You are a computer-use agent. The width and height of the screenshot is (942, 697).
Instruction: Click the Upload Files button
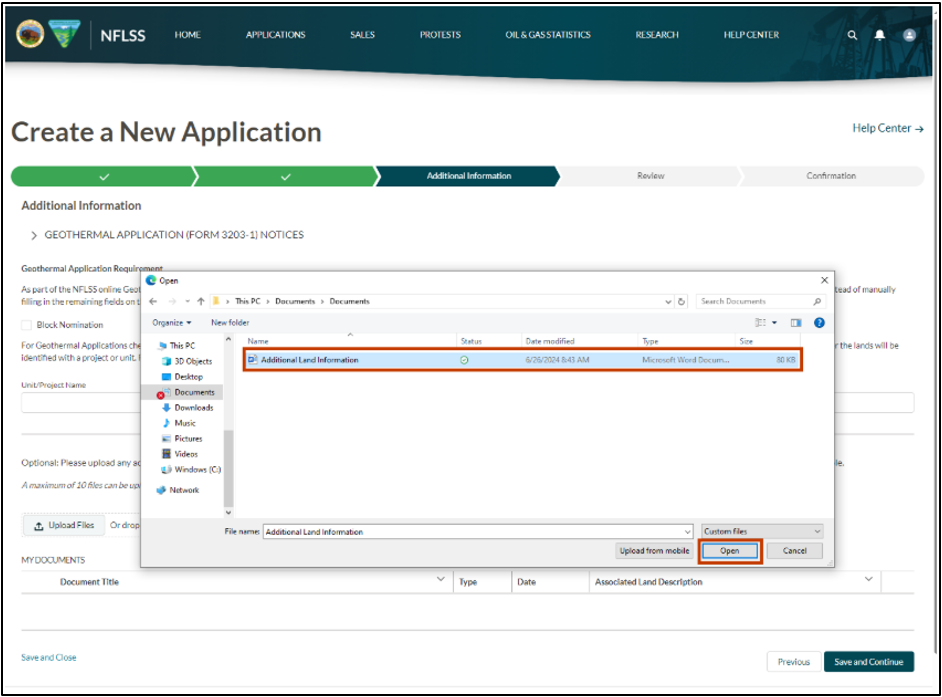tap(64, 526)
